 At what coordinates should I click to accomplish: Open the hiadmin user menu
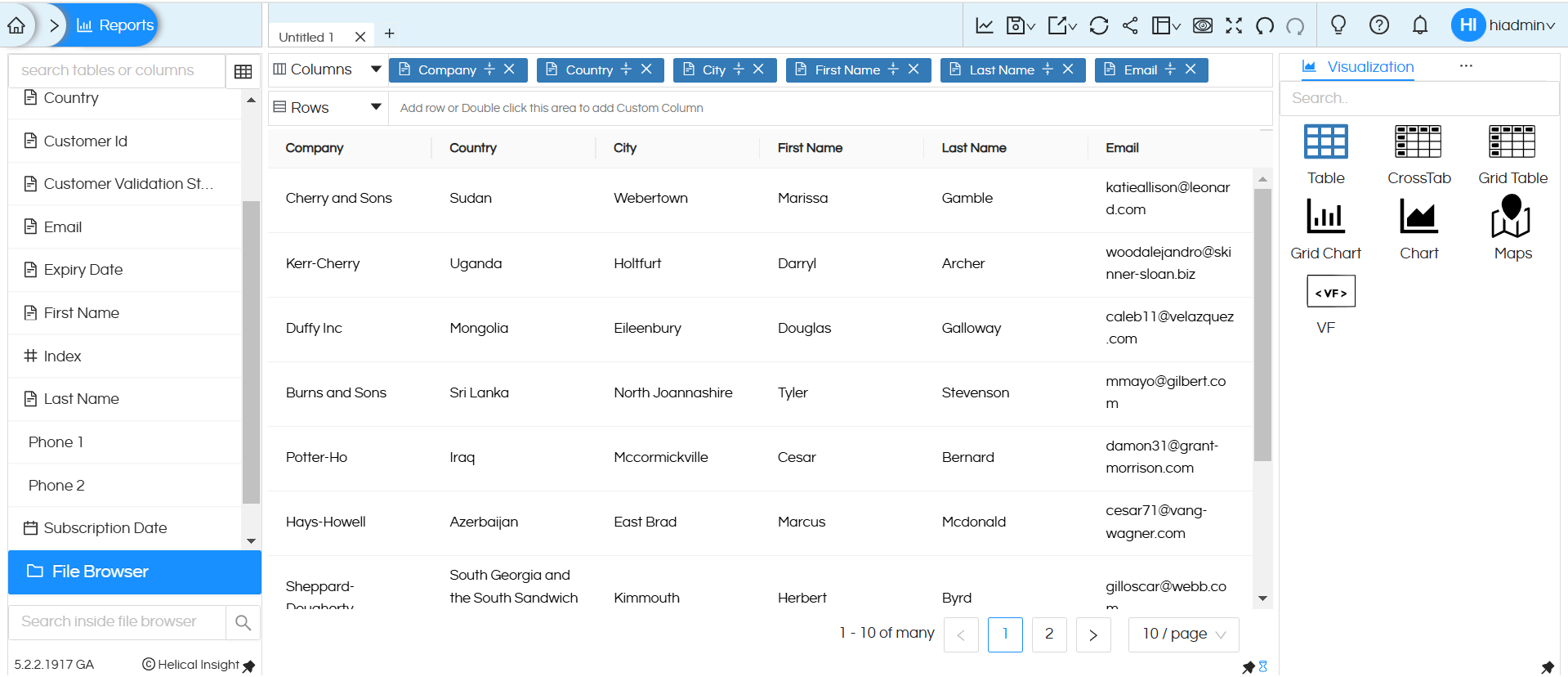click(1503, 25)
